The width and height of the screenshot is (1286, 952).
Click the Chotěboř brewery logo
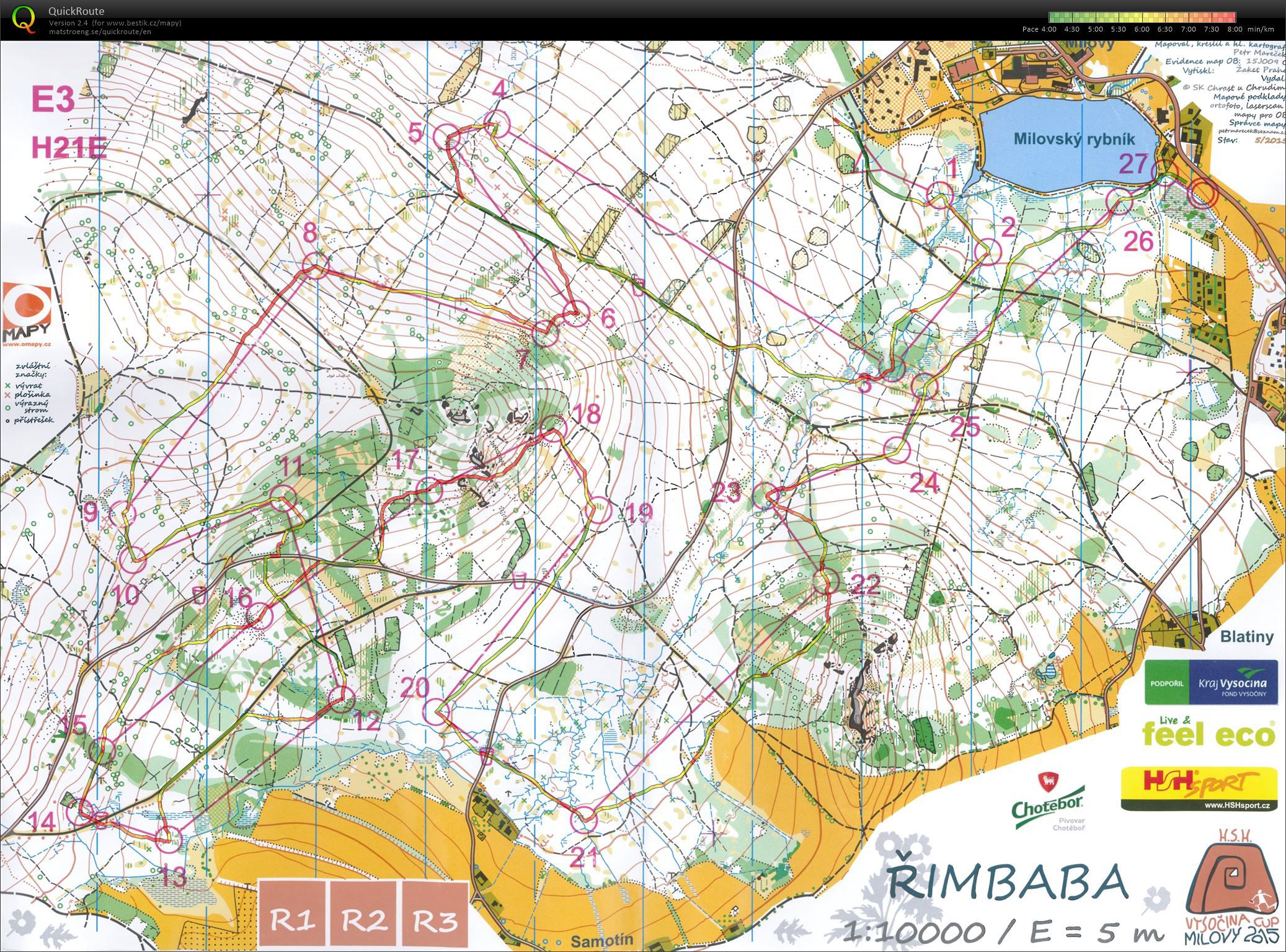pyautogui.click(x=1048, y=801)
